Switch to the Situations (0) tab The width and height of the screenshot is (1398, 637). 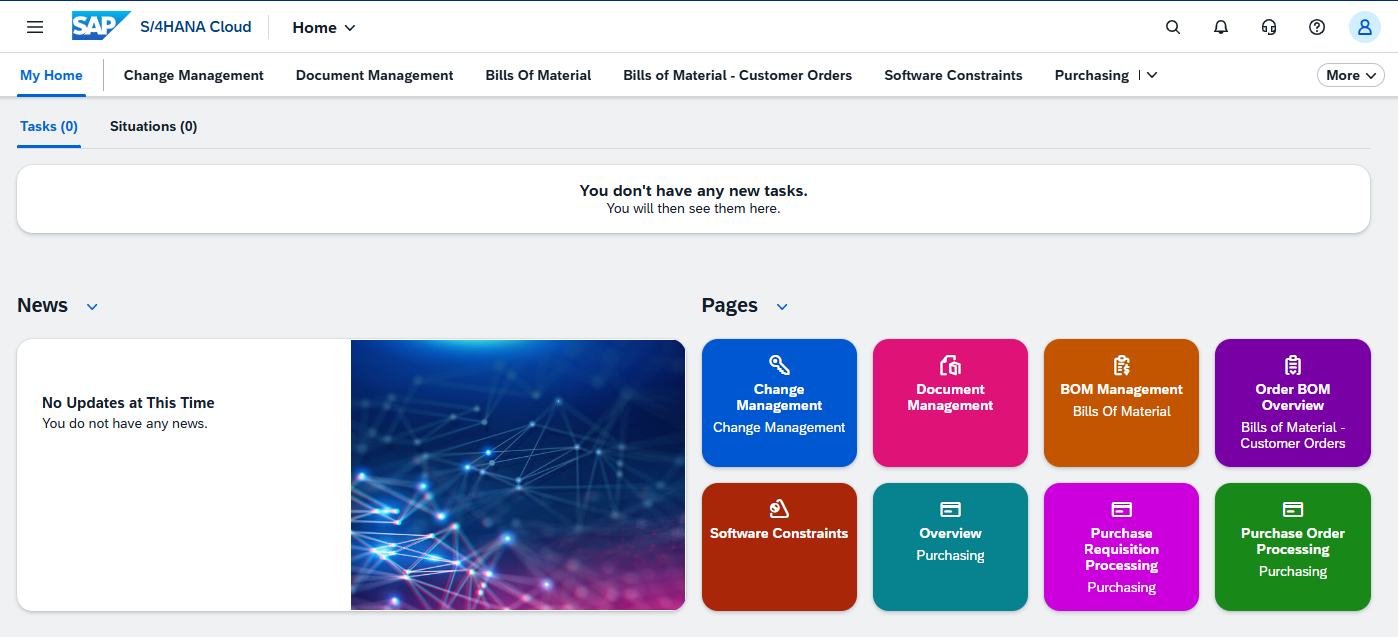click(x=153, y=127)
